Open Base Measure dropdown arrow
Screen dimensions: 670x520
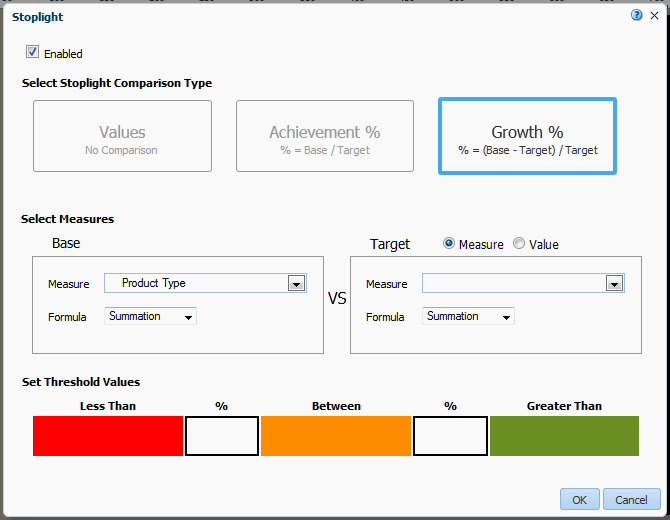click(x=297, y=283)
